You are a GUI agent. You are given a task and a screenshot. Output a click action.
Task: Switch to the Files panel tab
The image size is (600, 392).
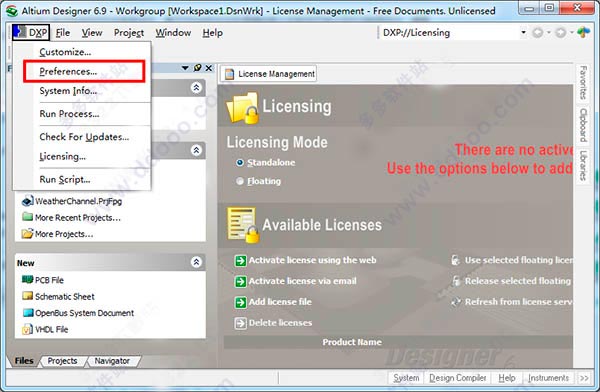point(24,361)
